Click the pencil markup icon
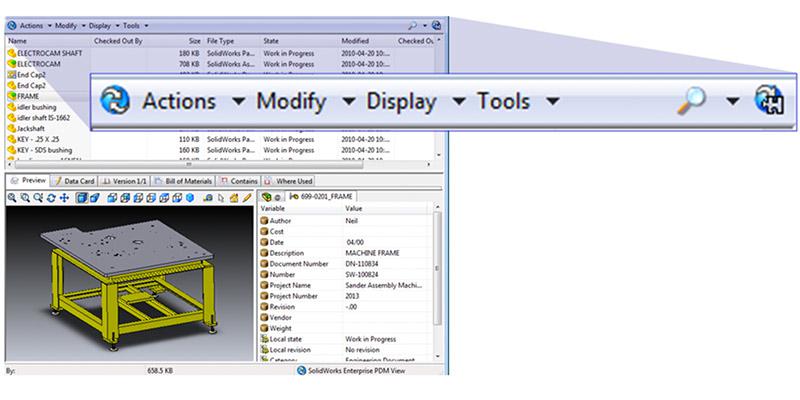This screenshot has height=400, width=800. point(247,197)
